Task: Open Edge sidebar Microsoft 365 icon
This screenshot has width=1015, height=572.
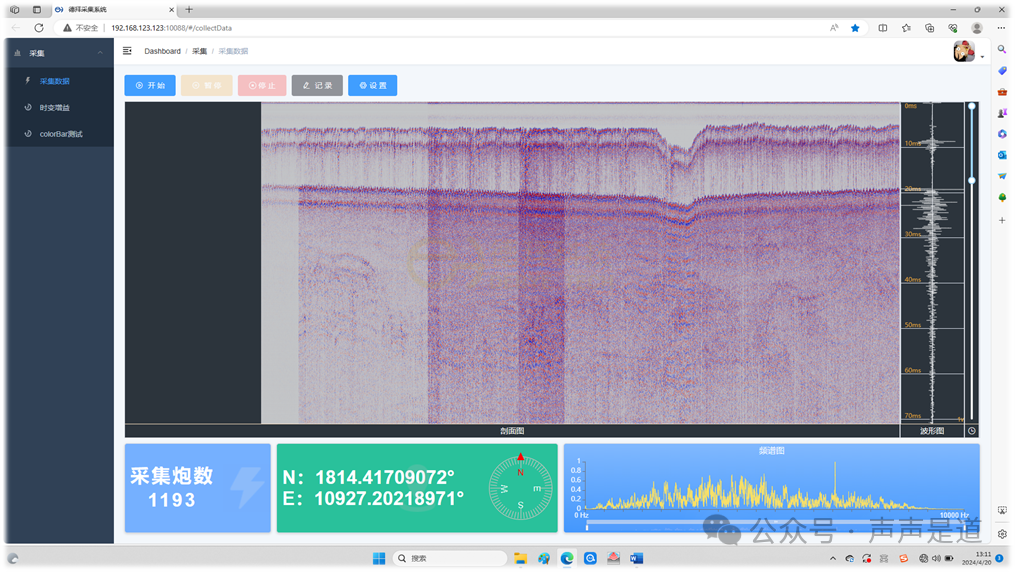Action: [x=1002, y=134]
